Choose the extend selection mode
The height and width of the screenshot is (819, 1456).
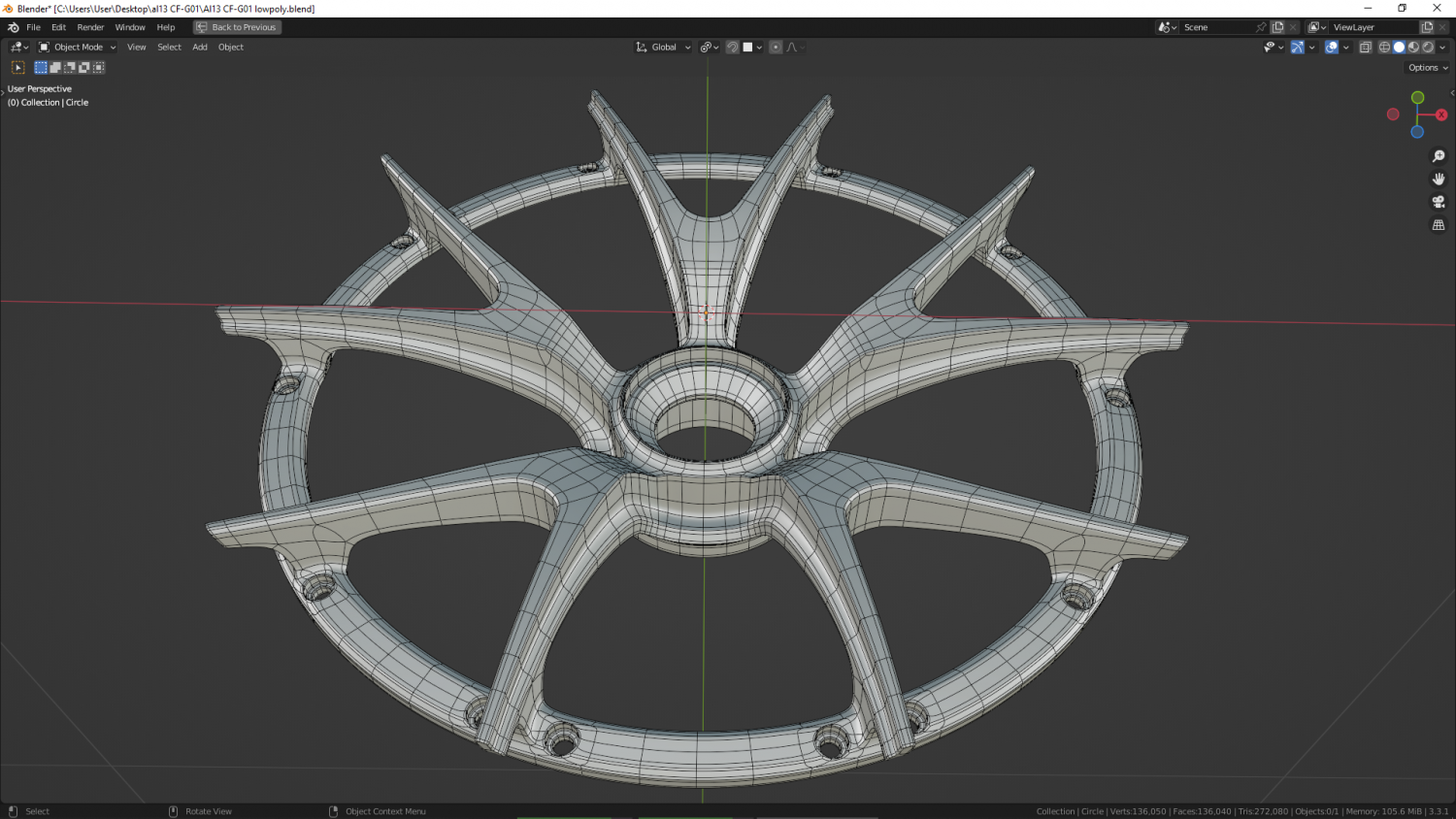tap(55, 68)
